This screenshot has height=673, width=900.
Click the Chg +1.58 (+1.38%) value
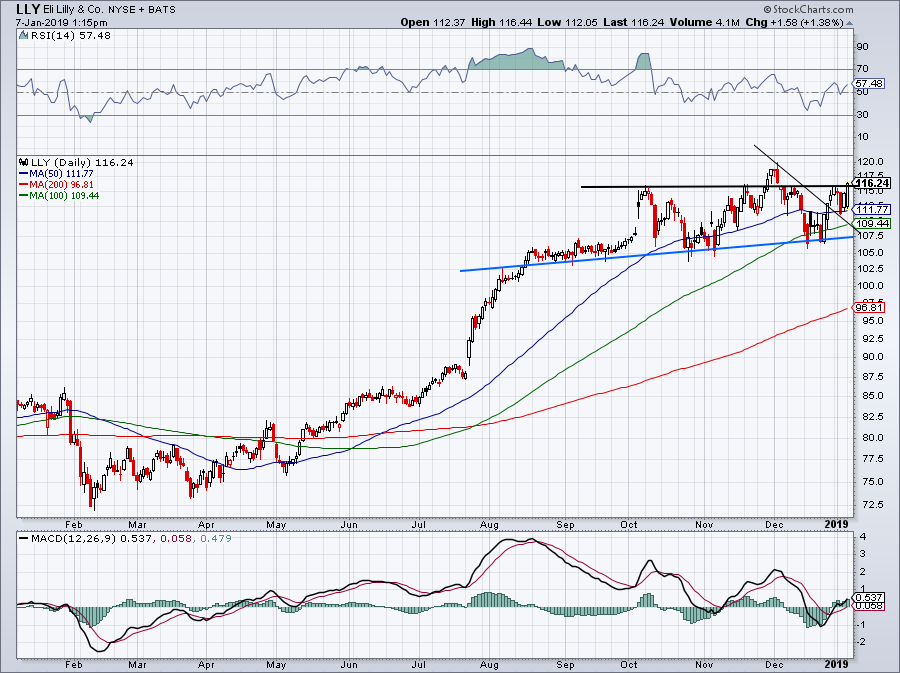(794, 22)
